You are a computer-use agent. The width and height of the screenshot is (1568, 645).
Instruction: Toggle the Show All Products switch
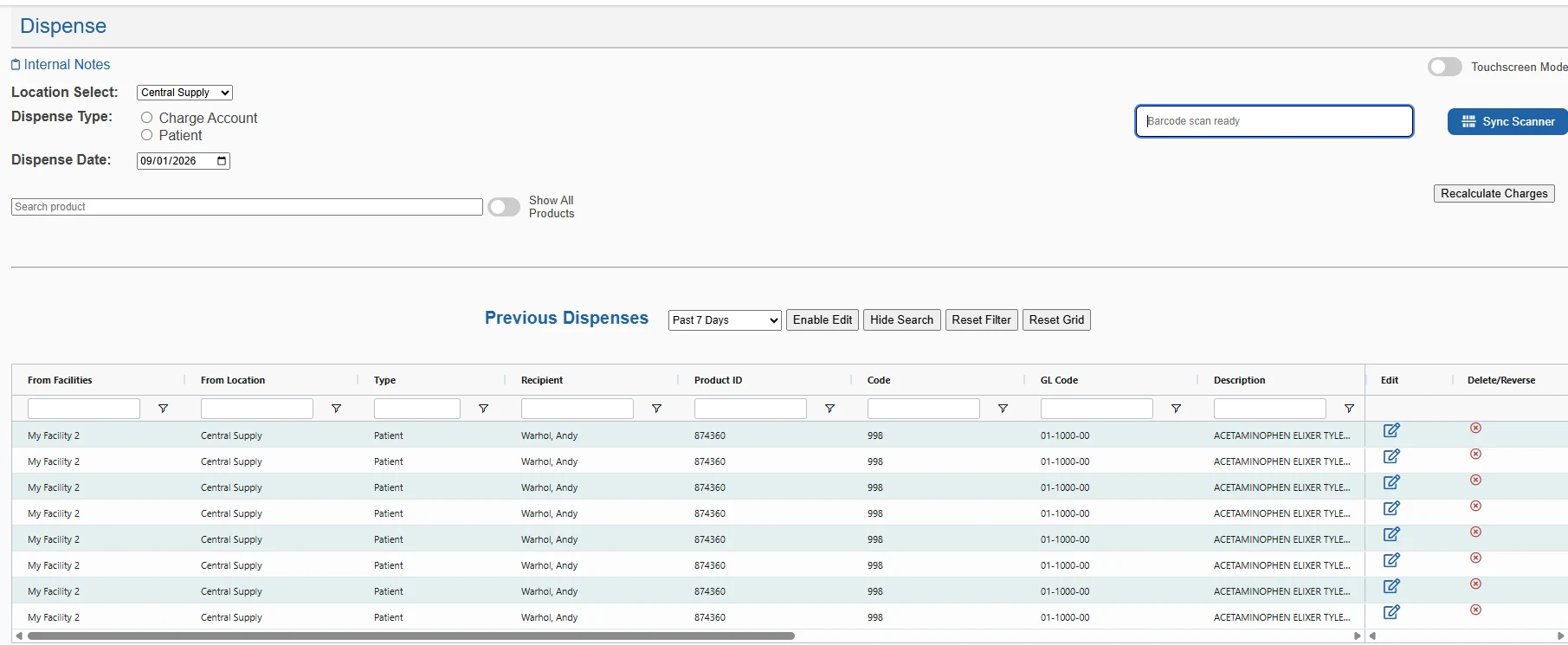[x=504, y=207]
